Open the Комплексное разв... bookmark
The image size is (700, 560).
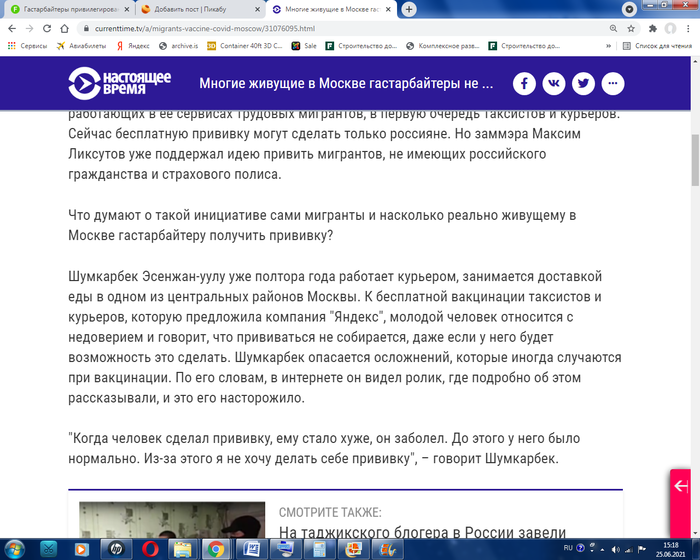coord(443,46)
